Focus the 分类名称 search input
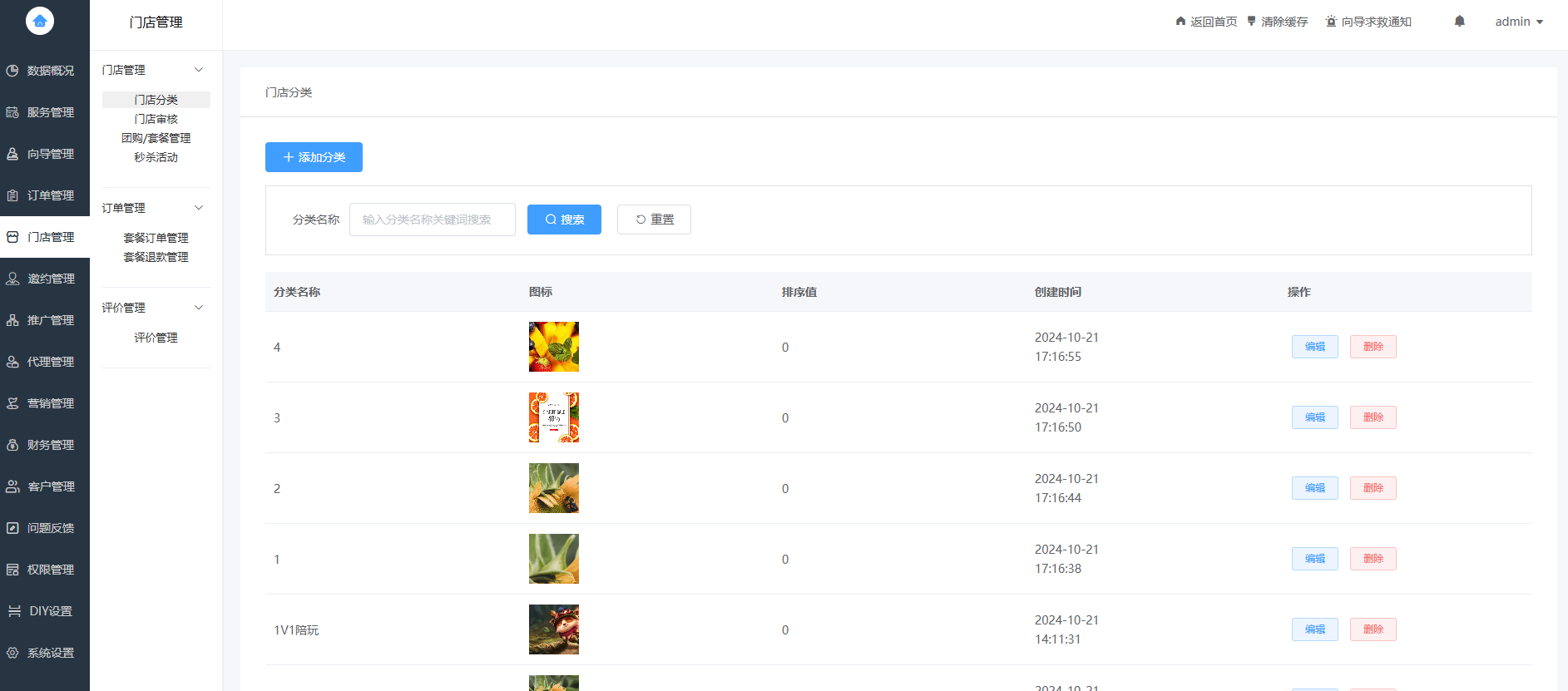The image size is (1568, 691). (432, 220)
